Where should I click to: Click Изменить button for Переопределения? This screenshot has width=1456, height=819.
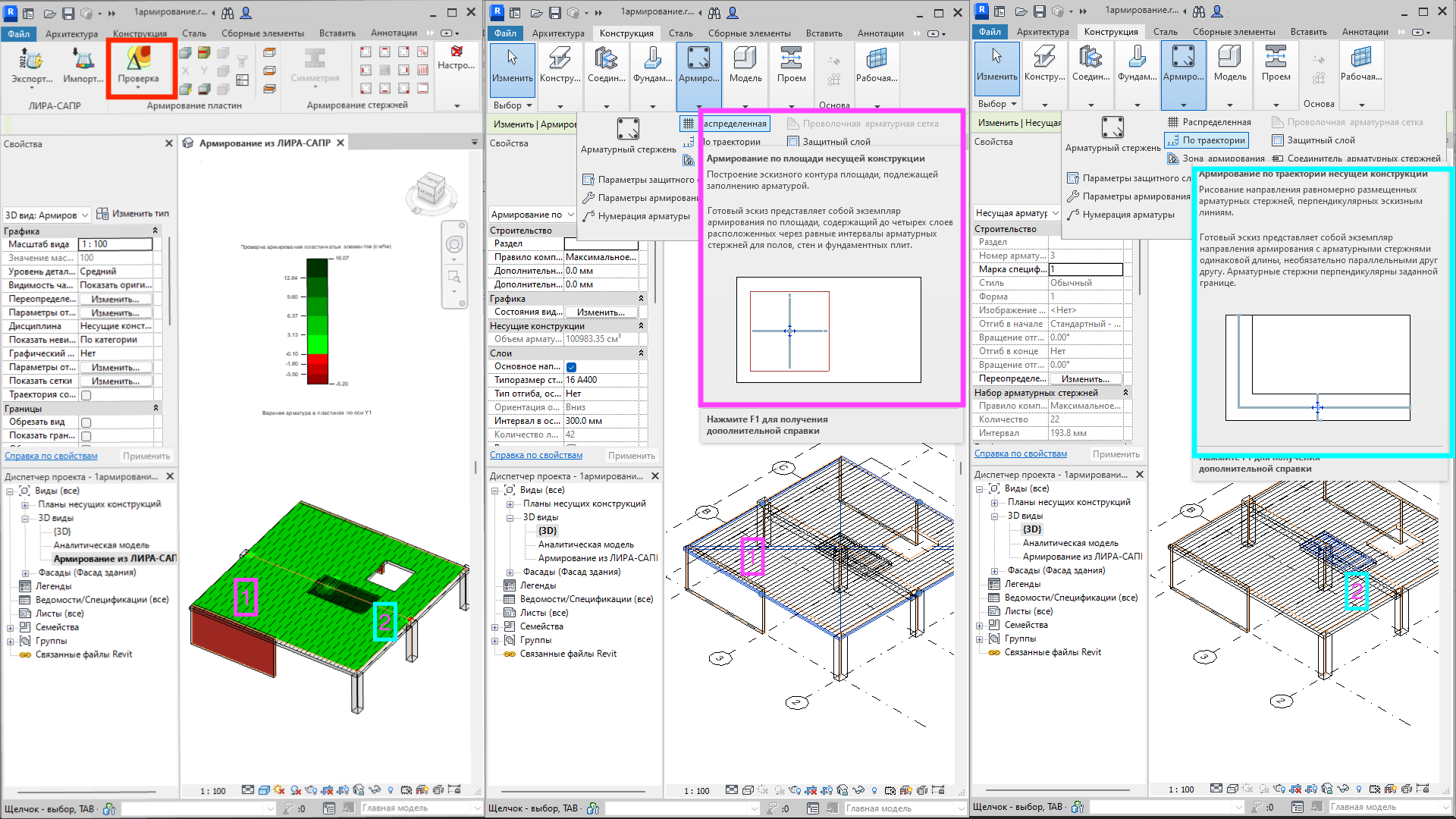115,300
